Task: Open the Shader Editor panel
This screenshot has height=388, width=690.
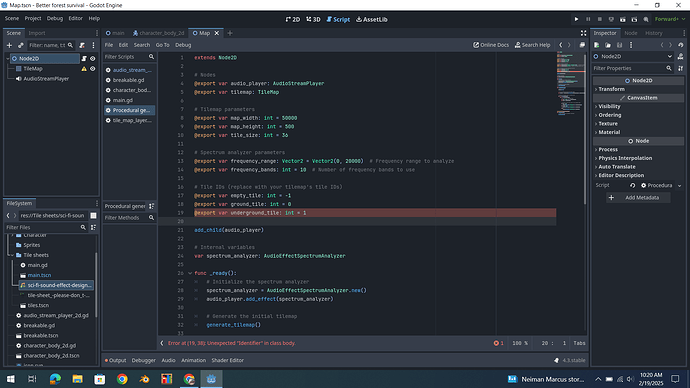Action: 228,360
